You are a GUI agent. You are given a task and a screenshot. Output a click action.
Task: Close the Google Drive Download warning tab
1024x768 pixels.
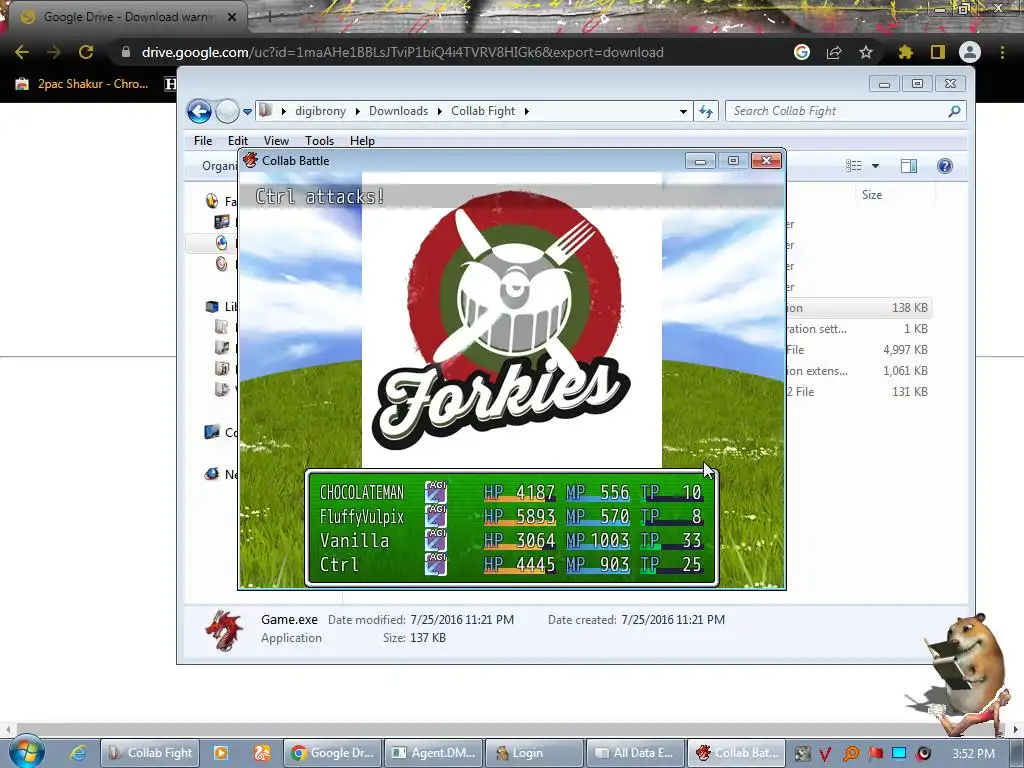tap(232, 17)
